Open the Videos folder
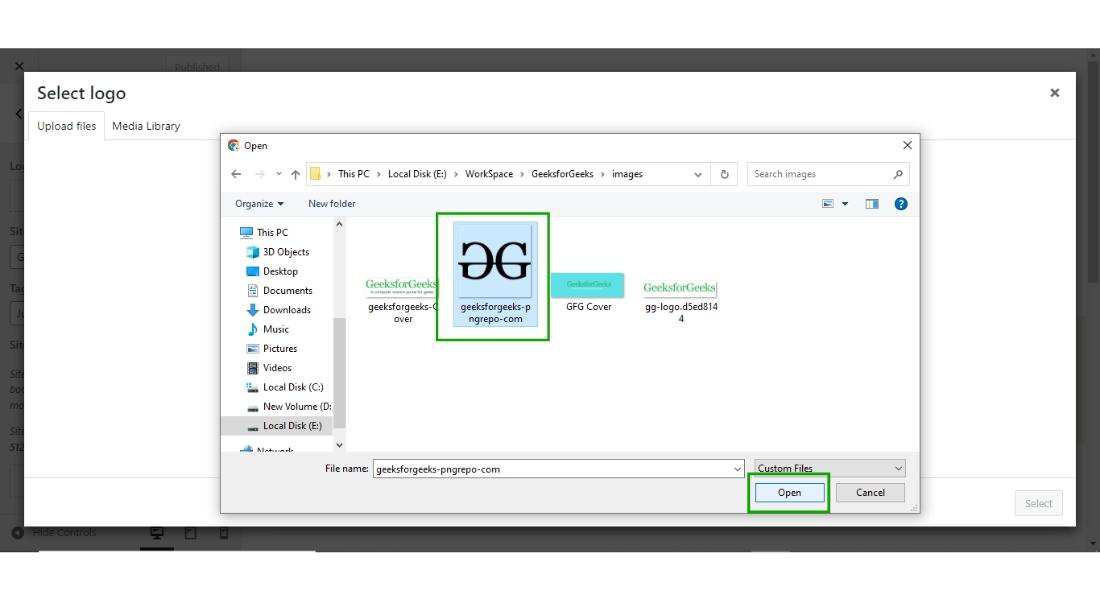Screen dimensions: 1100x600 pos(269,368)
